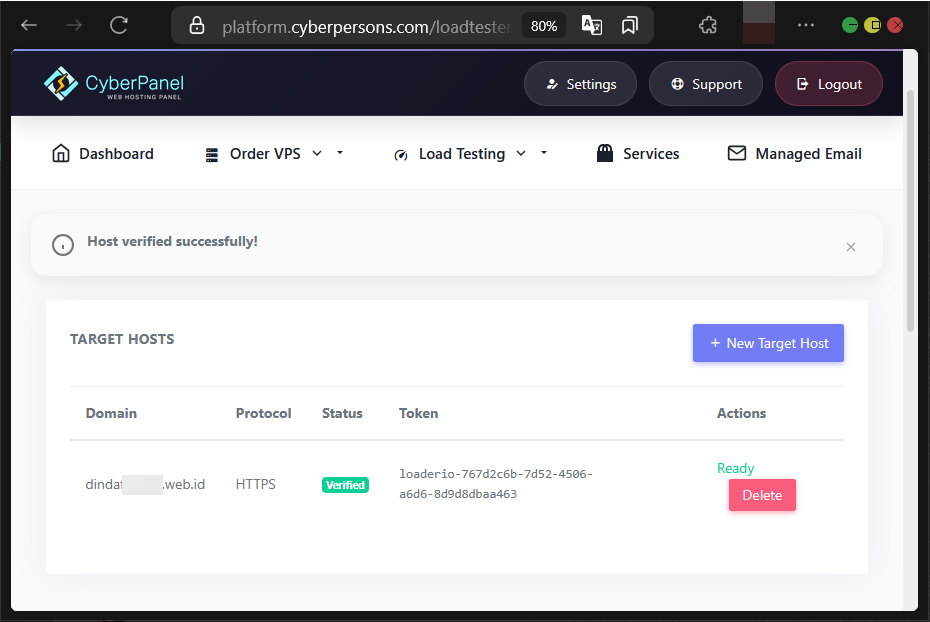Image resolution: width=930 pixels, height=622 pixels.
Task: Click the Protocol column header
Action: pos(263,413)
